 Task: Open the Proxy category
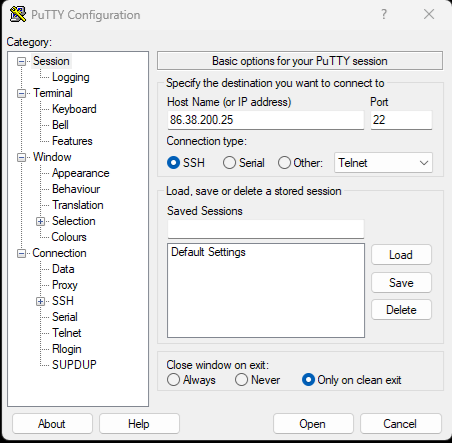point(65,285)
